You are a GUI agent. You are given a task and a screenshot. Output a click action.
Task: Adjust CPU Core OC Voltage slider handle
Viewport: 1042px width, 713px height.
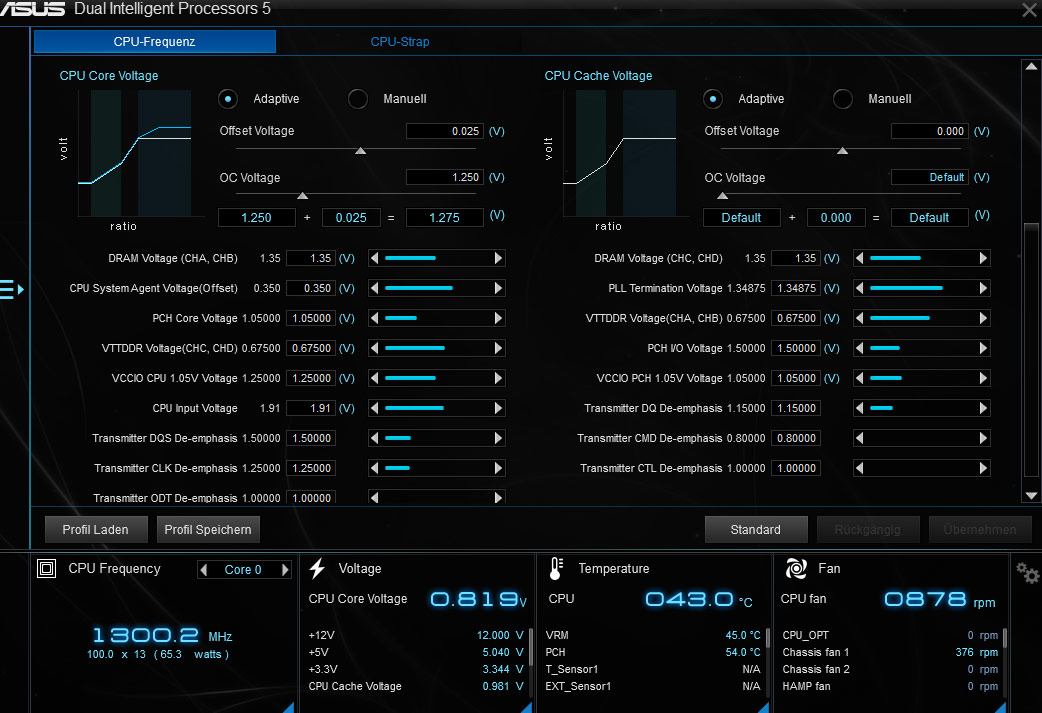[x=302, y=195]
